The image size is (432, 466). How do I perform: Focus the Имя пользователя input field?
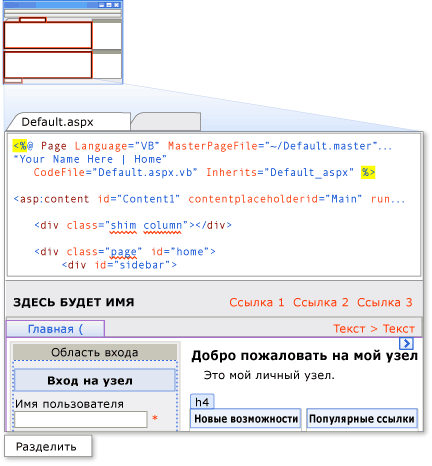click(x=81, y=419)
